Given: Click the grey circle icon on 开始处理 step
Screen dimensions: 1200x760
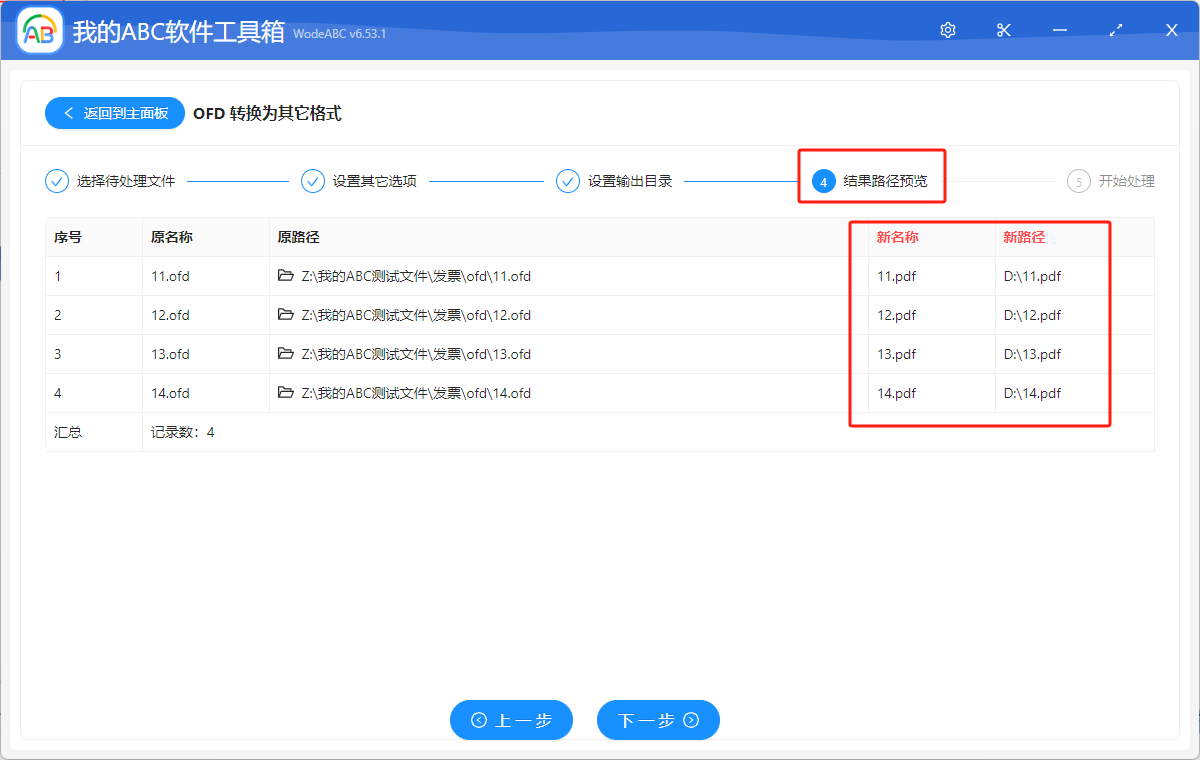Looking at the screenshot, I should (1079, 181).
